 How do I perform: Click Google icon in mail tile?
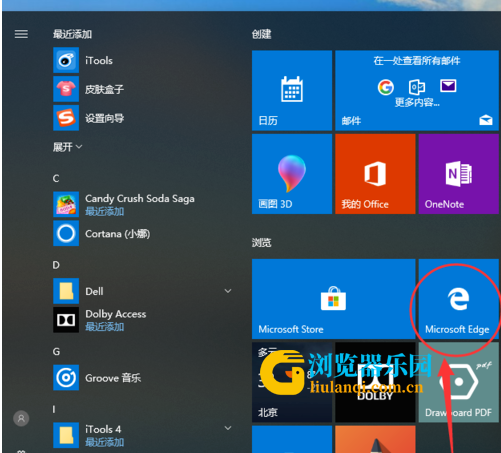coord(386,87)
